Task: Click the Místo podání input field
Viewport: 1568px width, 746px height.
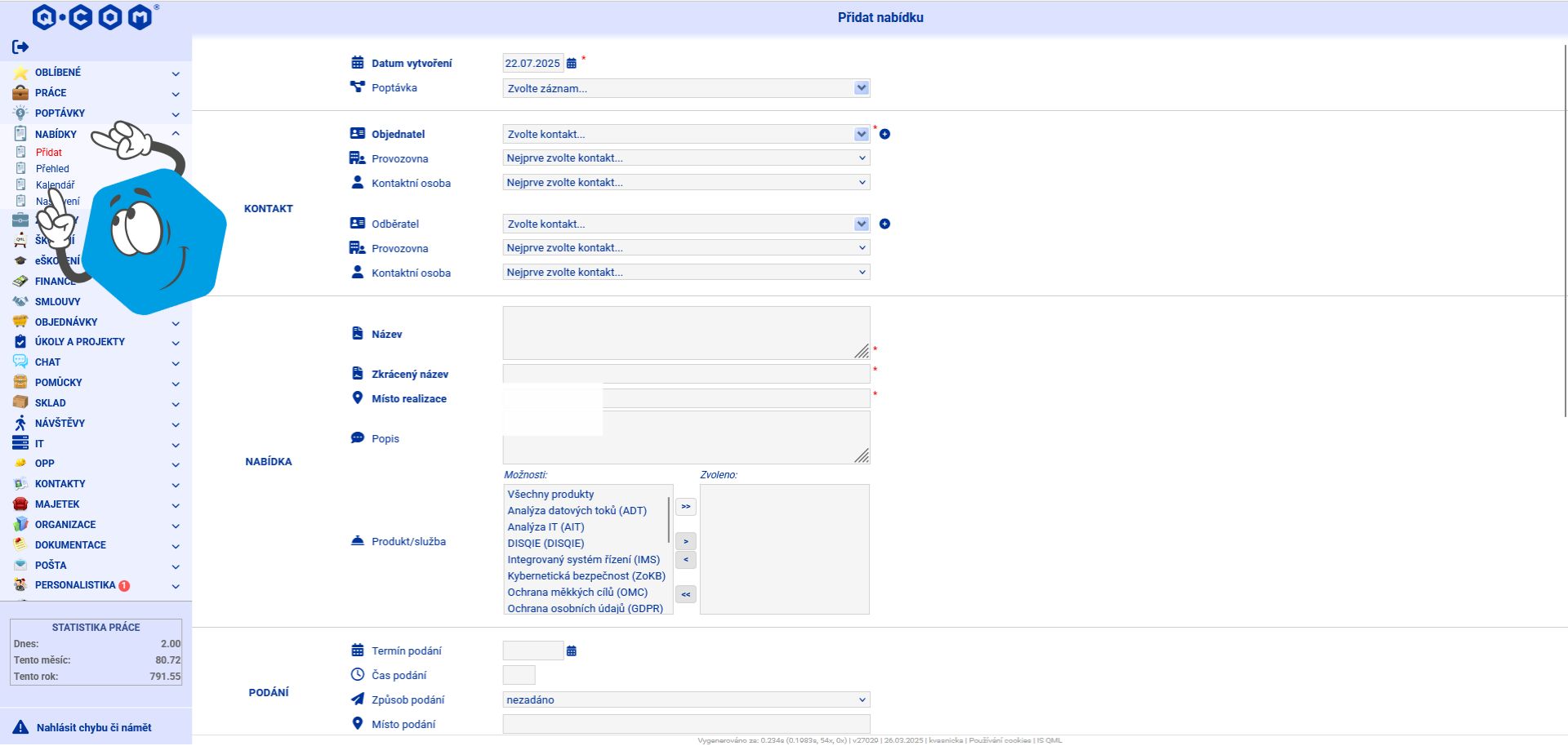Action: 687,724
